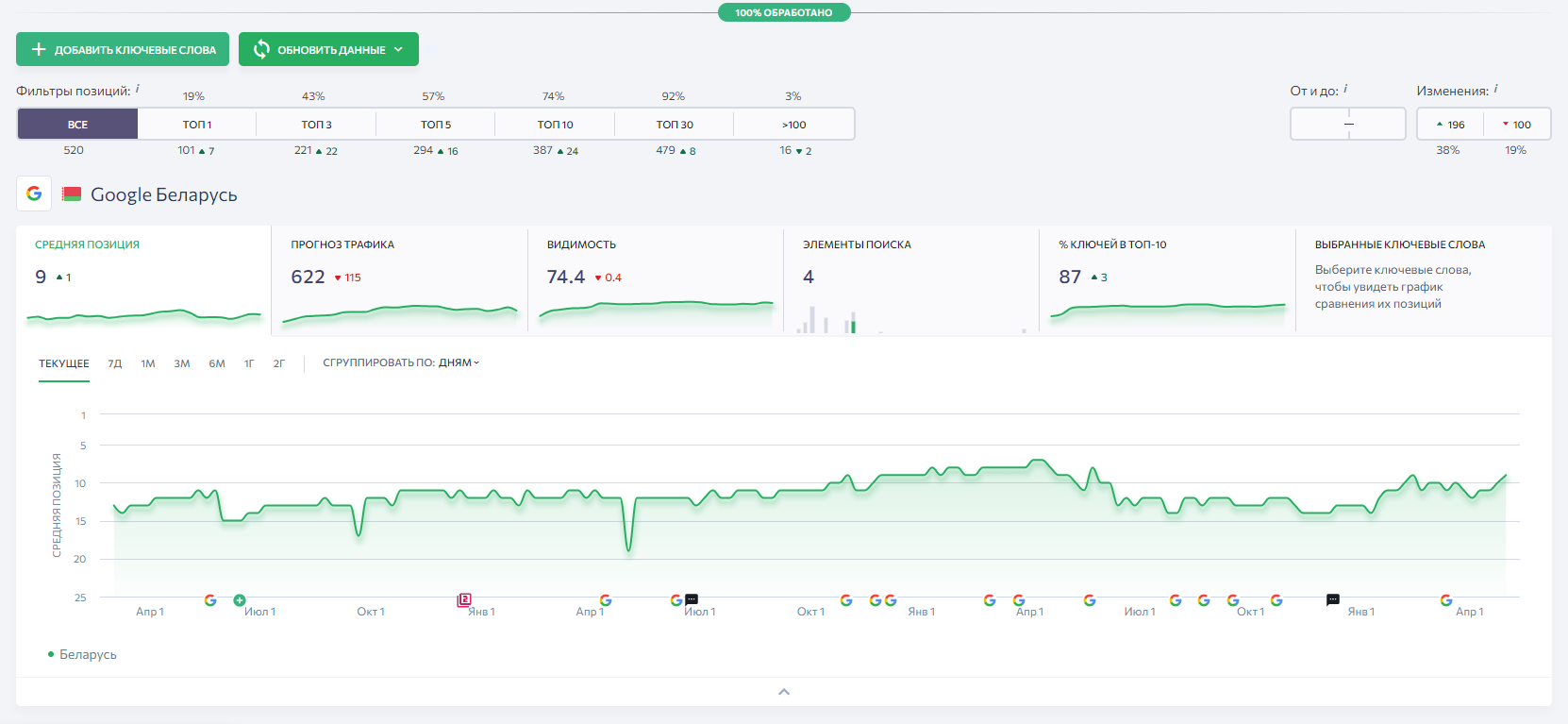Select the ТОП 10 position filter
Screen dimensions: 1568x724
555,124
